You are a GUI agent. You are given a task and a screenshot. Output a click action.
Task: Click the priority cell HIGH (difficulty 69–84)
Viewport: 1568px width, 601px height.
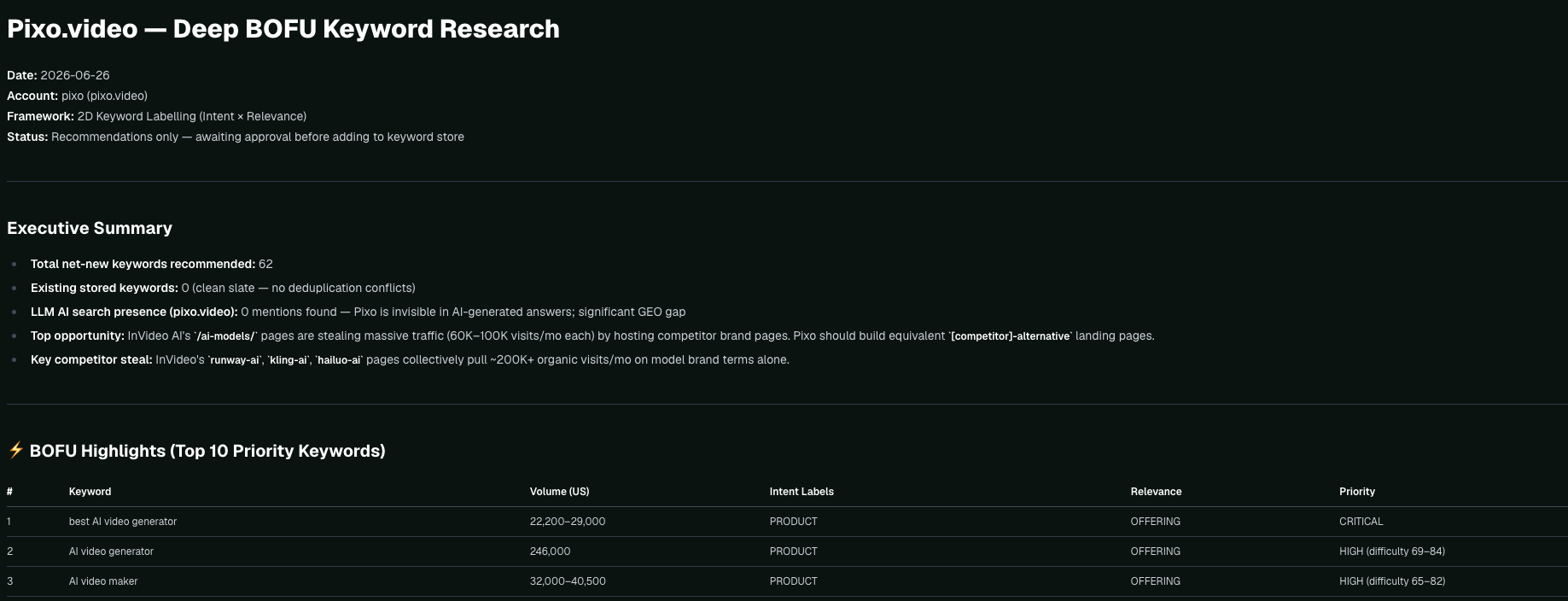(x=1392, y=551)
